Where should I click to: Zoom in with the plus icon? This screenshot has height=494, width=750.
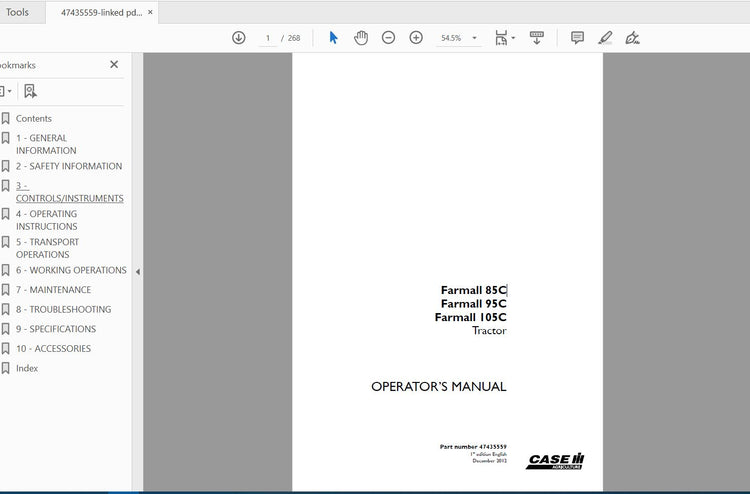pyautogui.click(x=416, y=38)
